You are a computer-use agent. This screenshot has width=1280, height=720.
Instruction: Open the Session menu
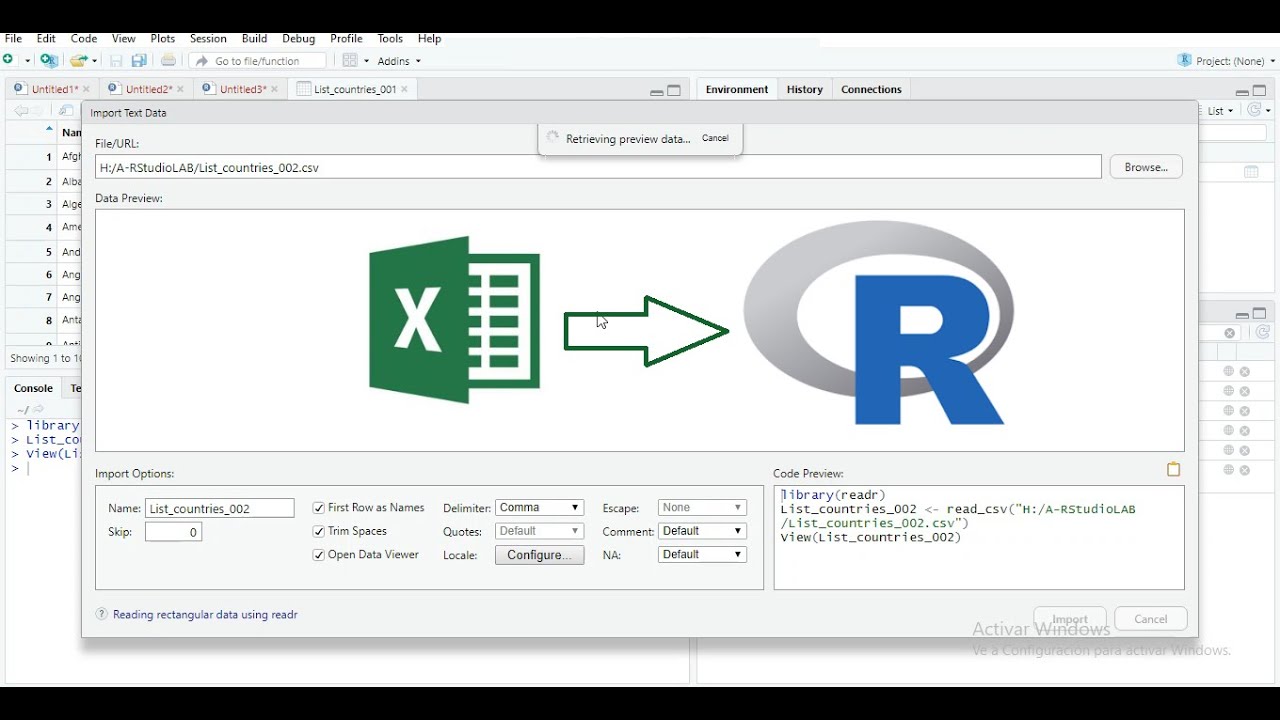pos(208,38)
